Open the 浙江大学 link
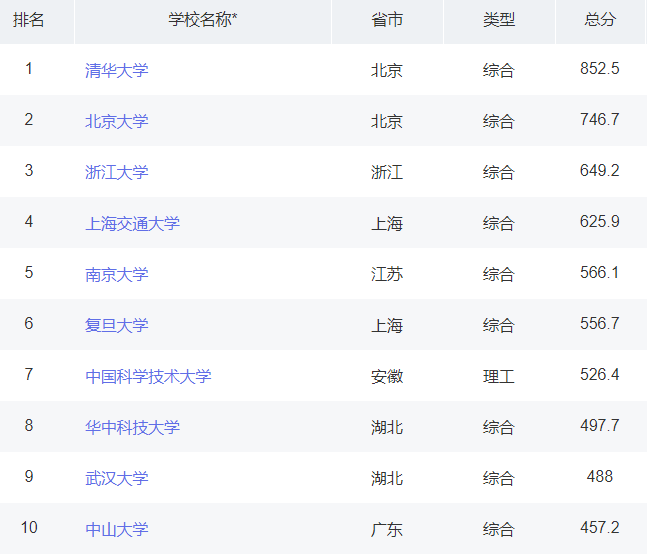The image size is (647, 556). point(116,172)
